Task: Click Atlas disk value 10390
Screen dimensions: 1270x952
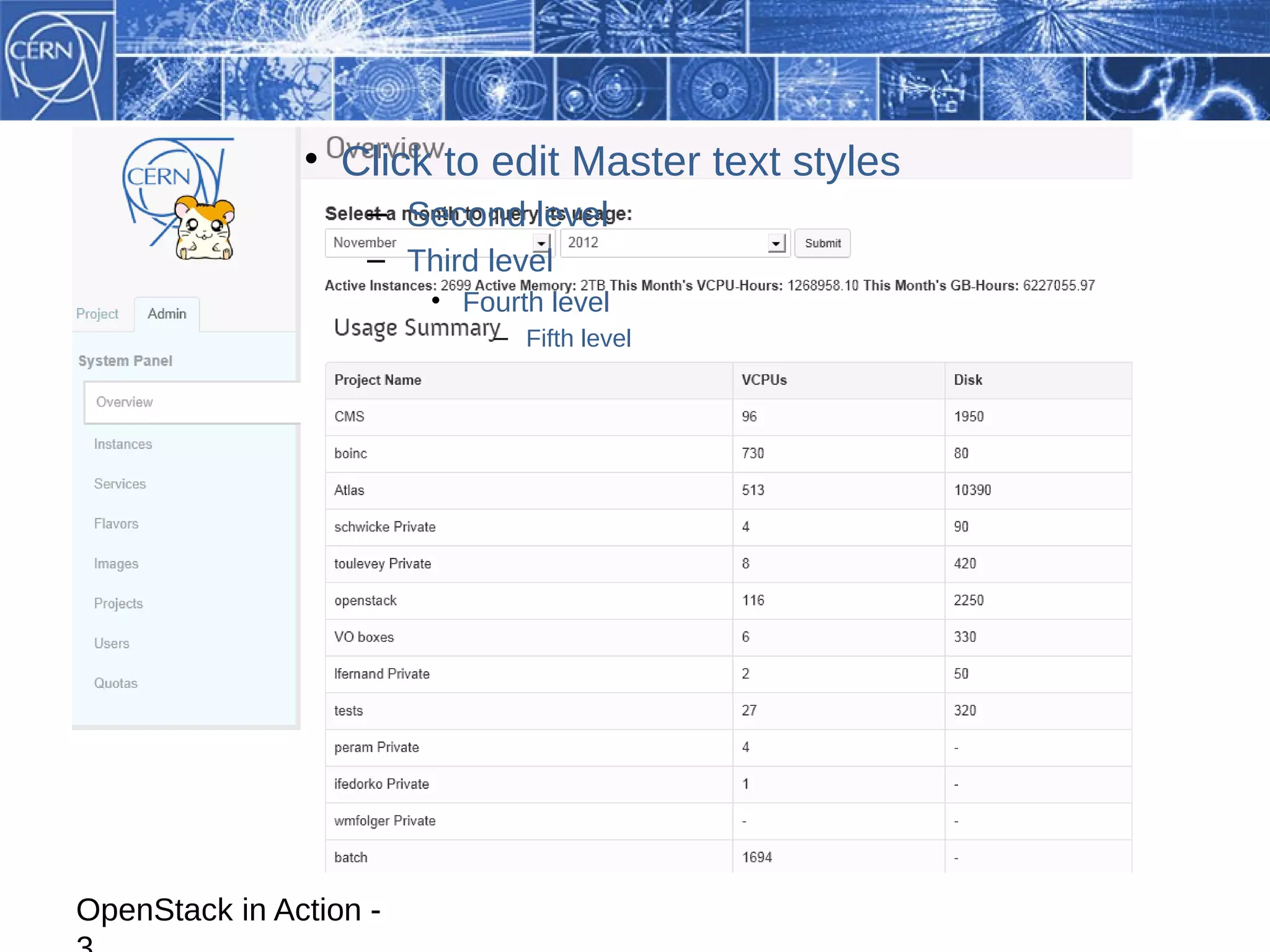Action: [x=972, y=490]
